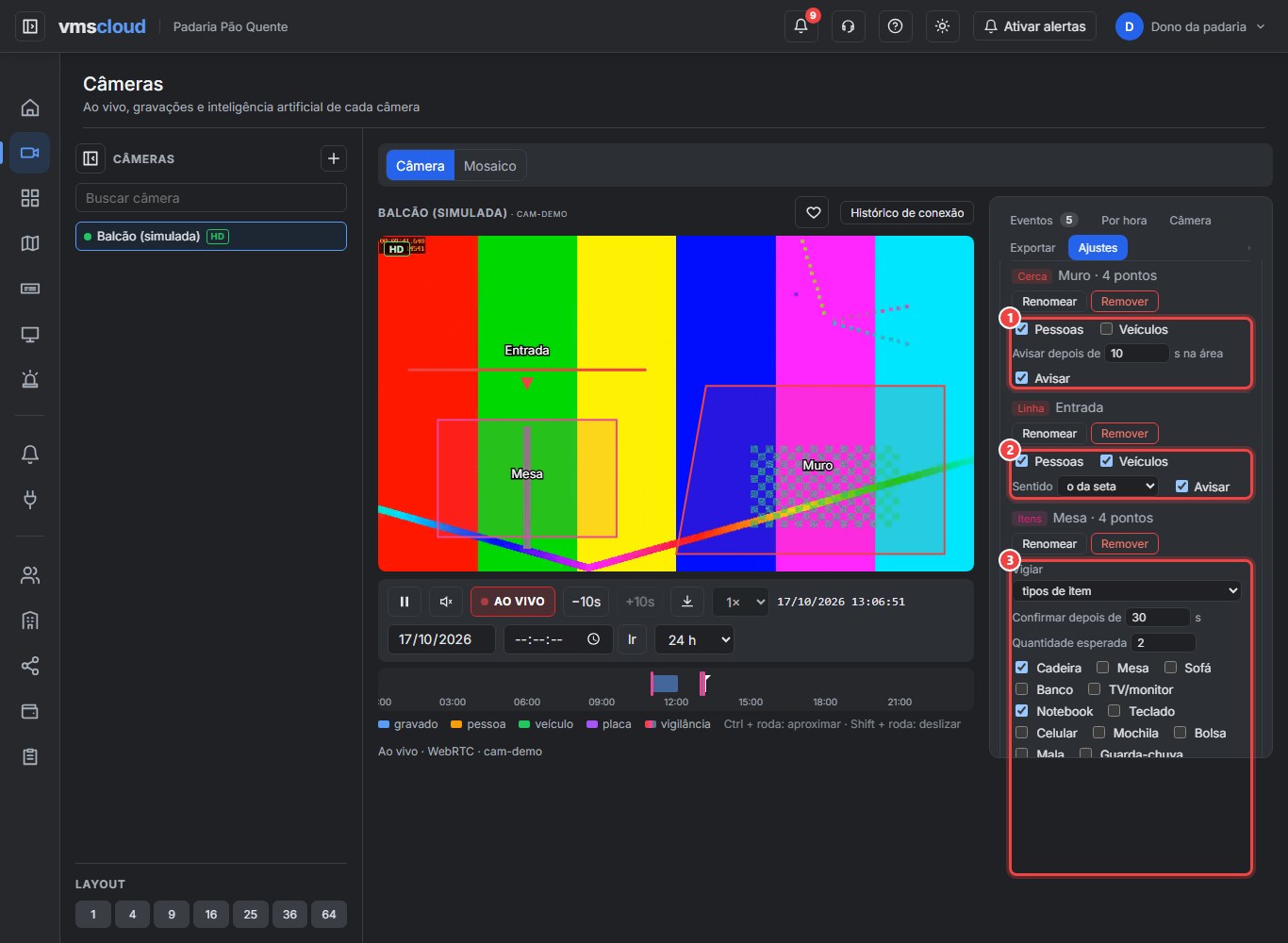Switch to the Mosaico tab
This screenshot has height=943, width=1288.
click(489, 166)
